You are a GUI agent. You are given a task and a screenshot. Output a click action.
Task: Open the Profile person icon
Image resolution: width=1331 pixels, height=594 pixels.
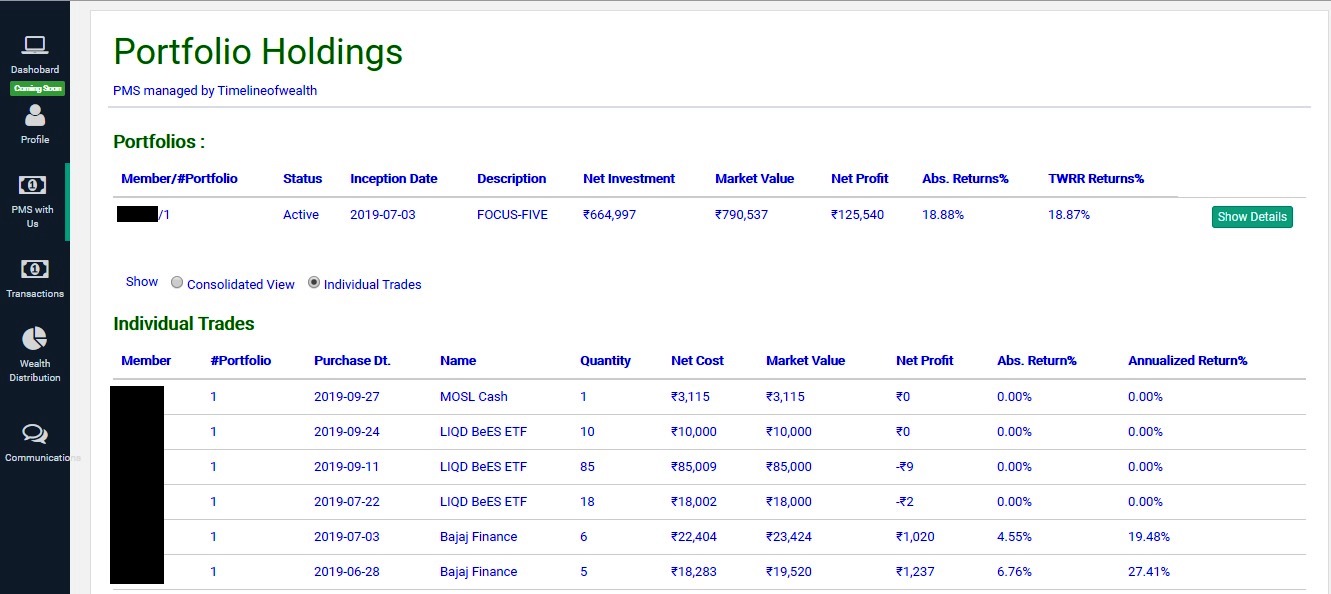point(35,115)
